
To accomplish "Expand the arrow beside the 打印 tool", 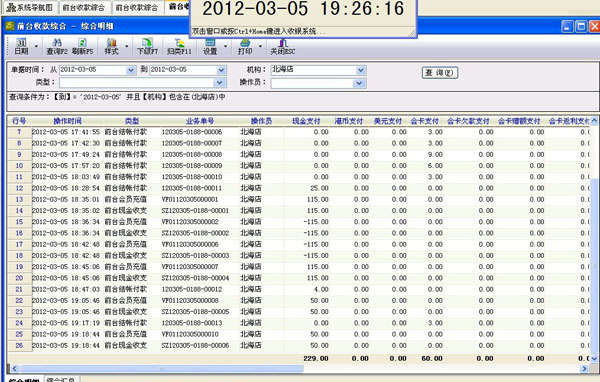I will (x=260, y=46).
